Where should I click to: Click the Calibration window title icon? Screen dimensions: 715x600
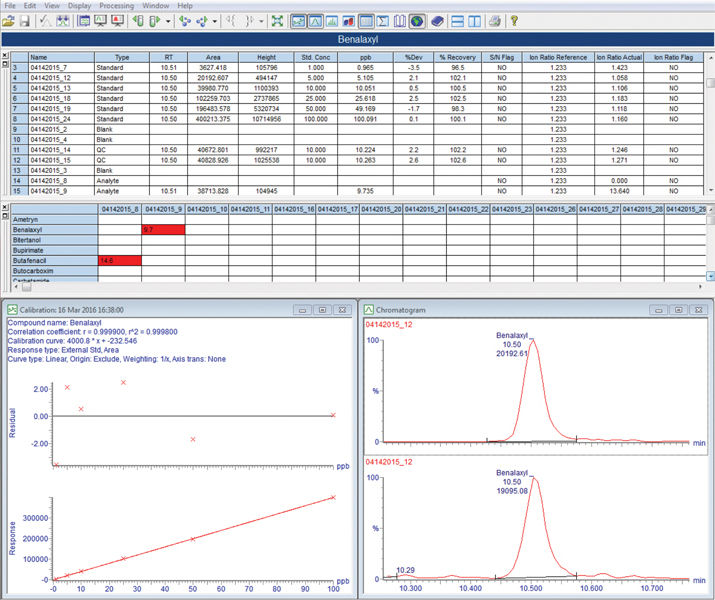click(x=12, y=311)
